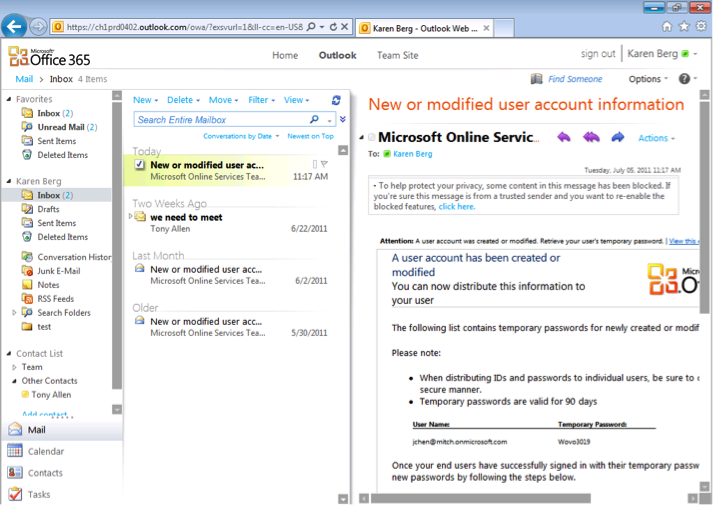Viewport: 713px width, 505px height.
Task: Open Sent Items under Favorites
Action: tap(56, 141)
